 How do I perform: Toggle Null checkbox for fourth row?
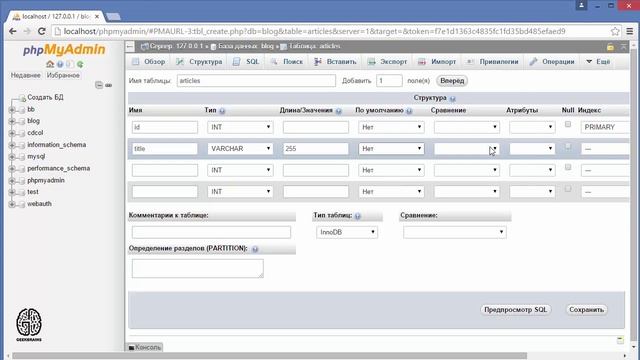click(568, 189)
